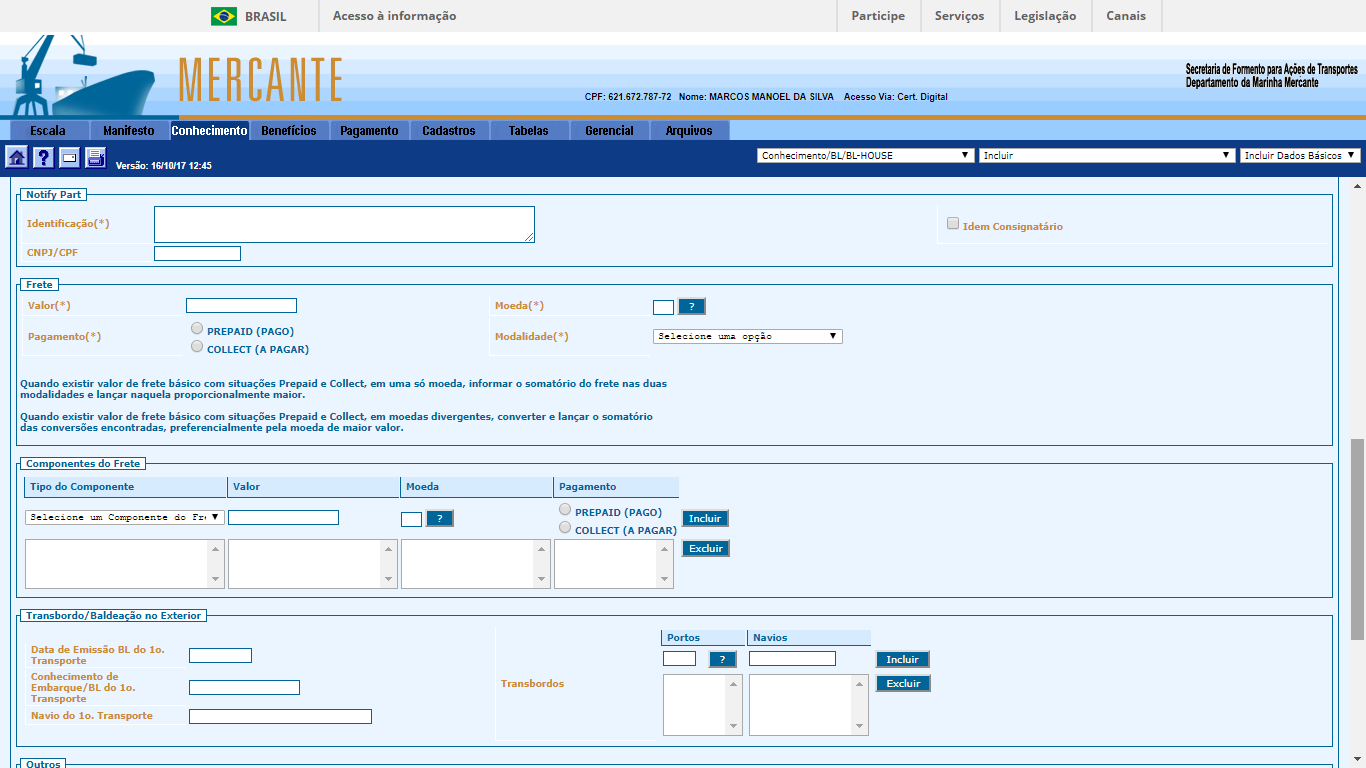This screenshot has width=1366, height=768.
Task: Click the blank card icon in toolbar
Action: 69,157
